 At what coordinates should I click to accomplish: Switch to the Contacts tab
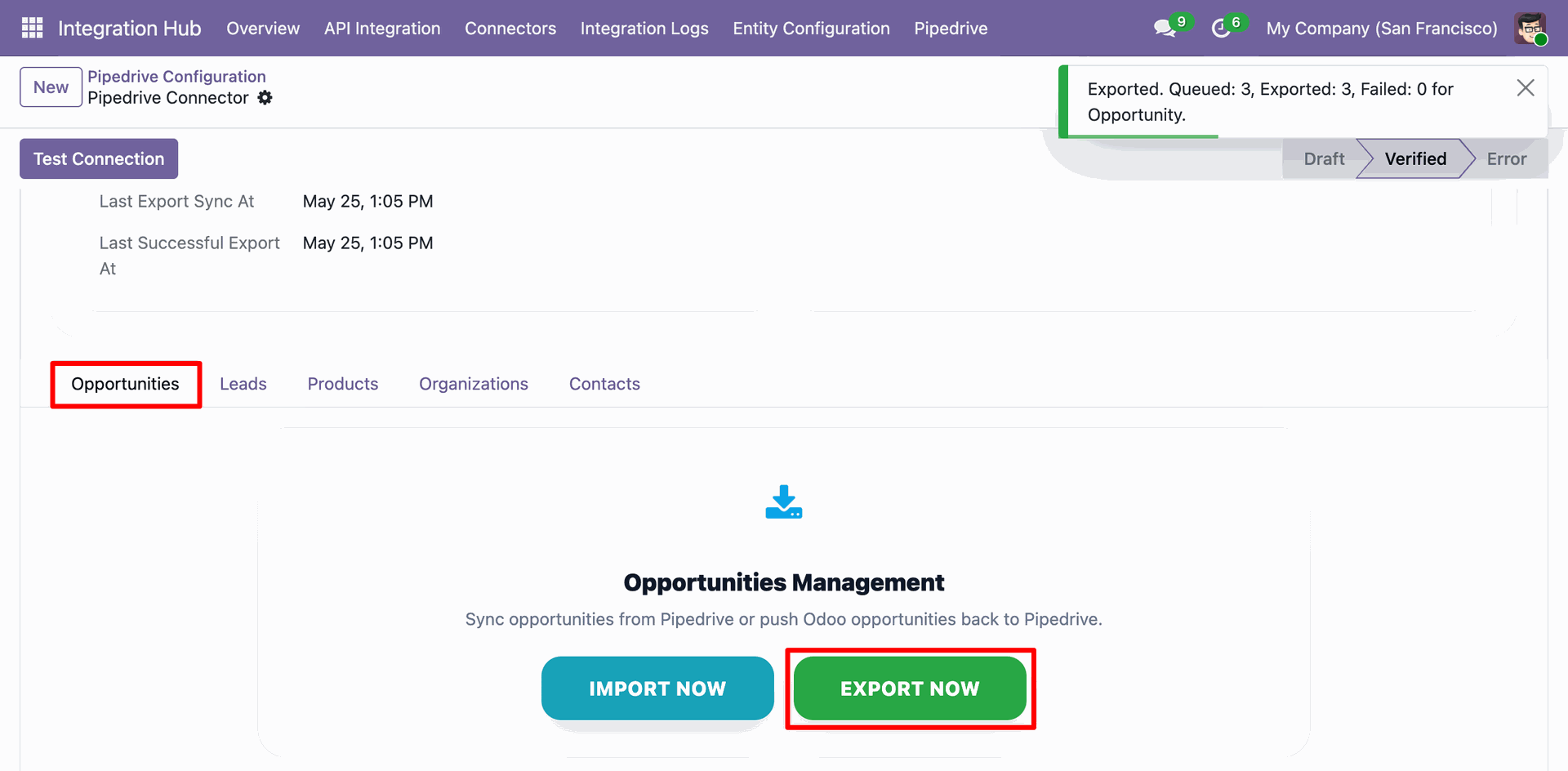[604, 384]
